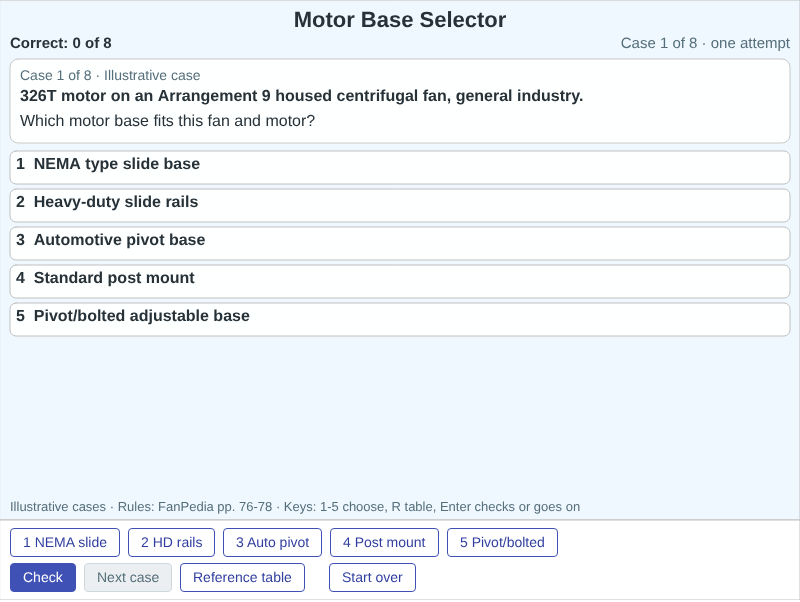This screenshot has width=800, height=602.
Task: Click the Correct: 0 of 8 score
Action: [61, 43]
